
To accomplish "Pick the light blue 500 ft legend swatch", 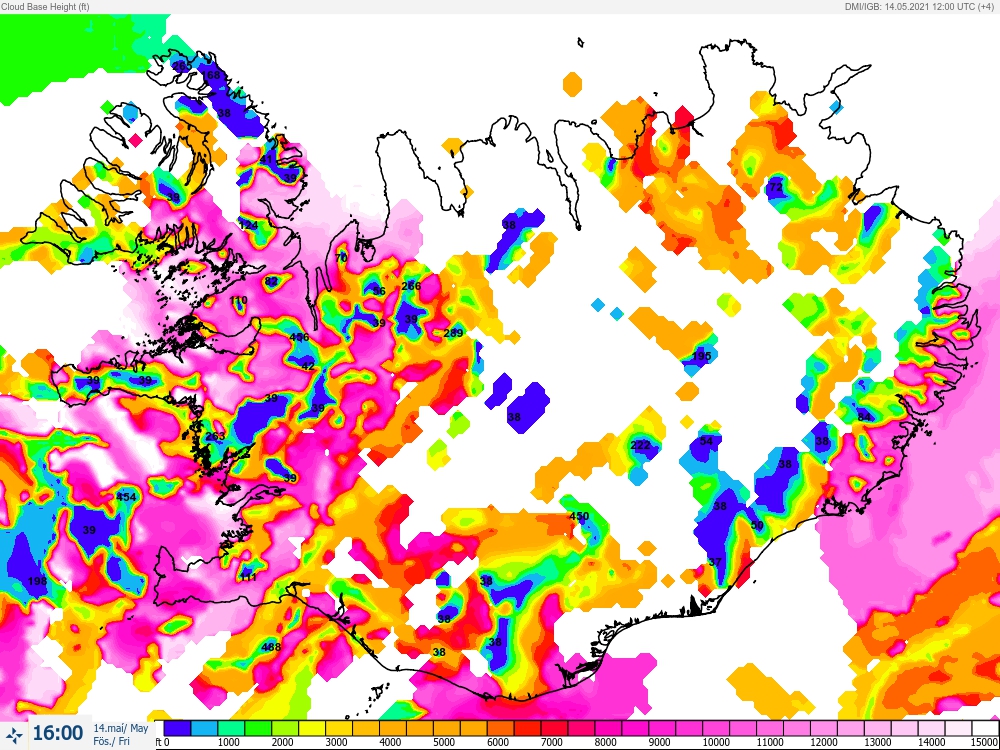I will [x=204, y=728].
